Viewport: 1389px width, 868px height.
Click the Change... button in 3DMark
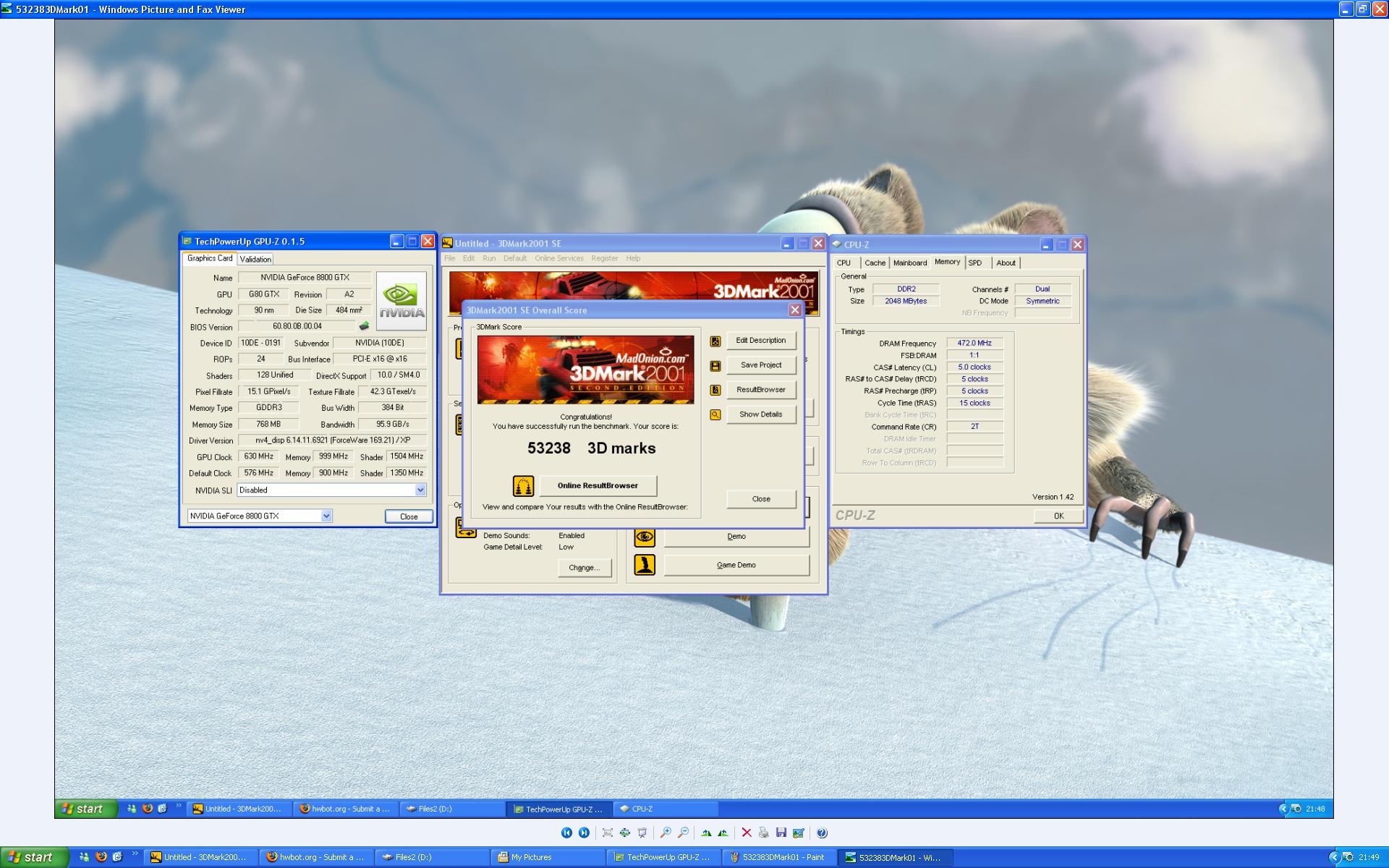[x=585, y=568]
